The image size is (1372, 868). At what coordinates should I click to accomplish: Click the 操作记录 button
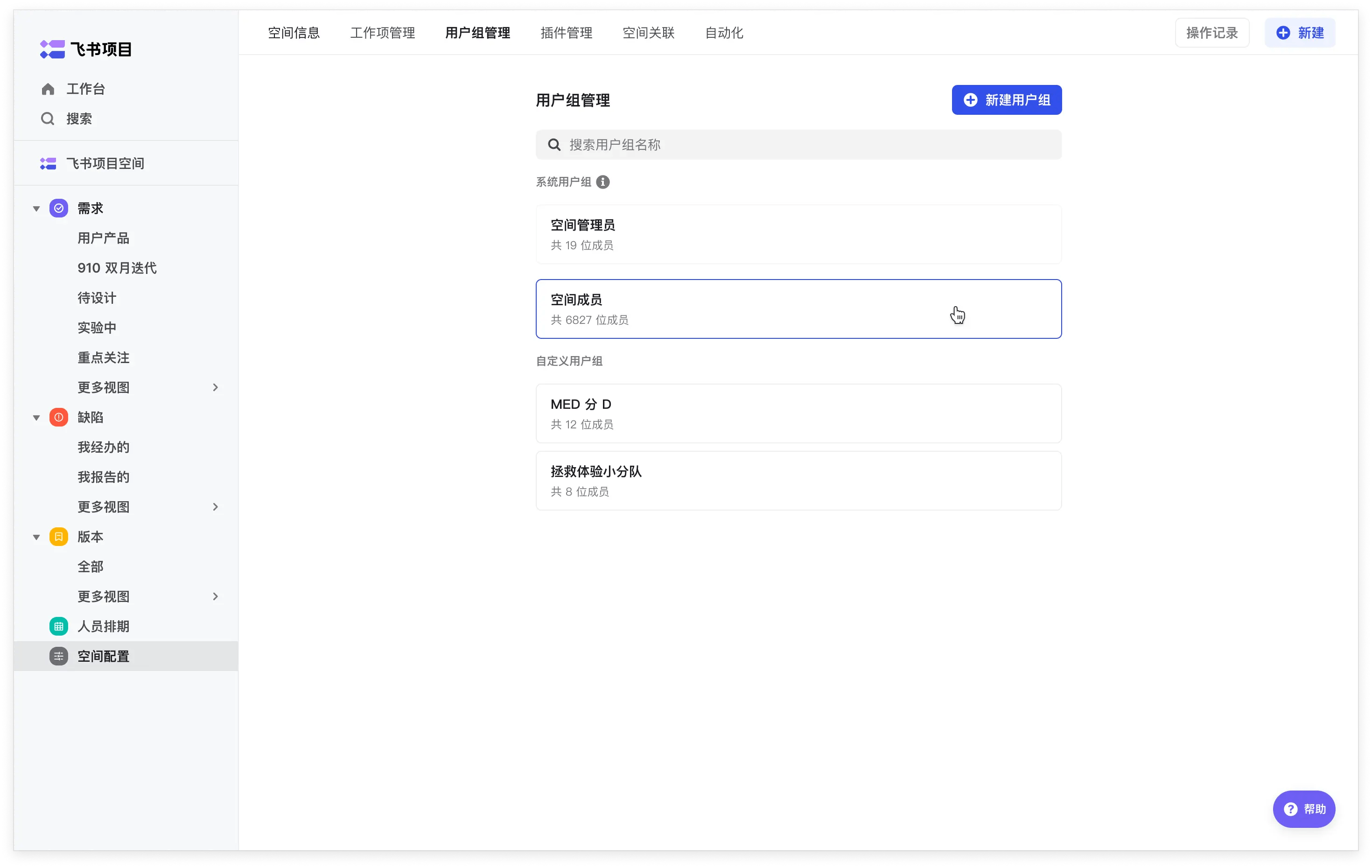click(1212, 33)
